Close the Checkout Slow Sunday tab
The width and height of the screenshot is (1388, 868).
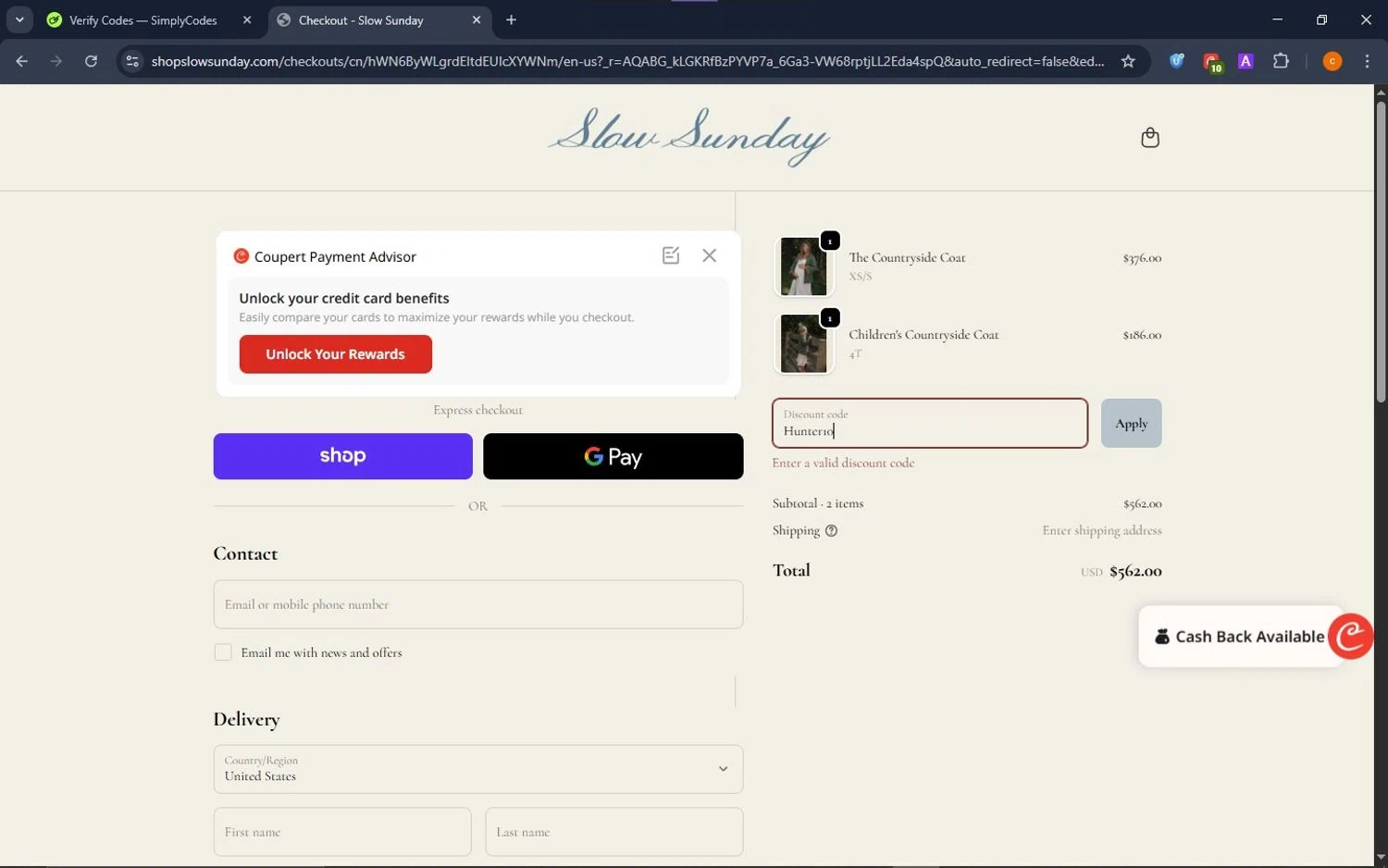tap(477, 19)
